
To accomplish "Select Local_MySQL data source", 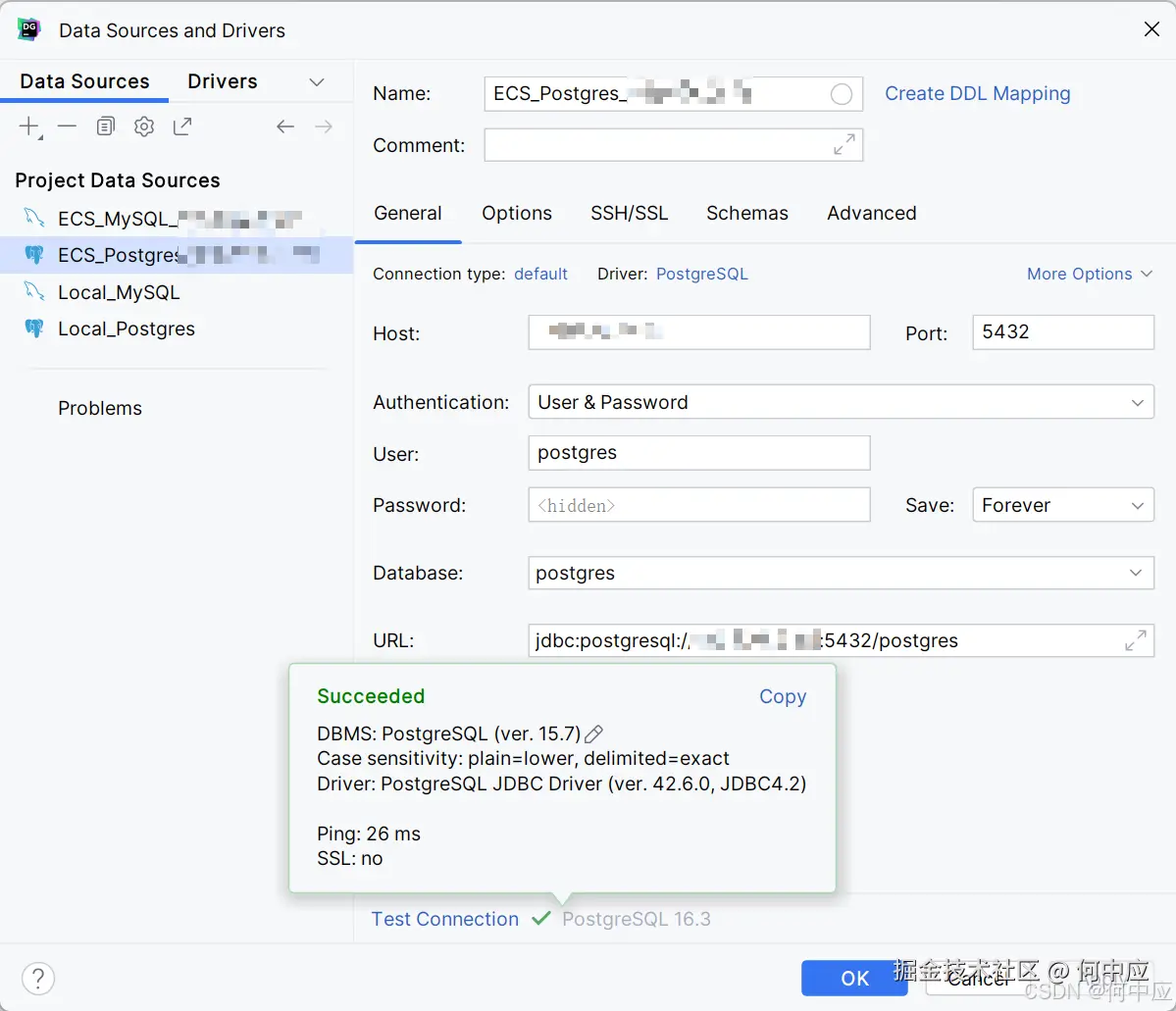I will (119, 292).
